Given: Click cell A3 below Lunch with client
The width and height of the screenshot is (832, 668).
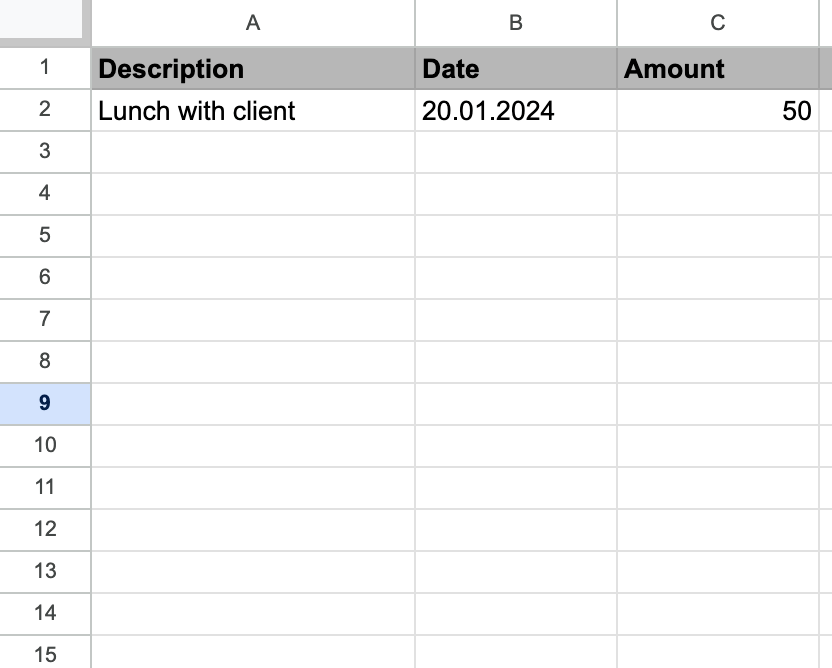Looking at the screenshot, I should click(x=252, y=152).
